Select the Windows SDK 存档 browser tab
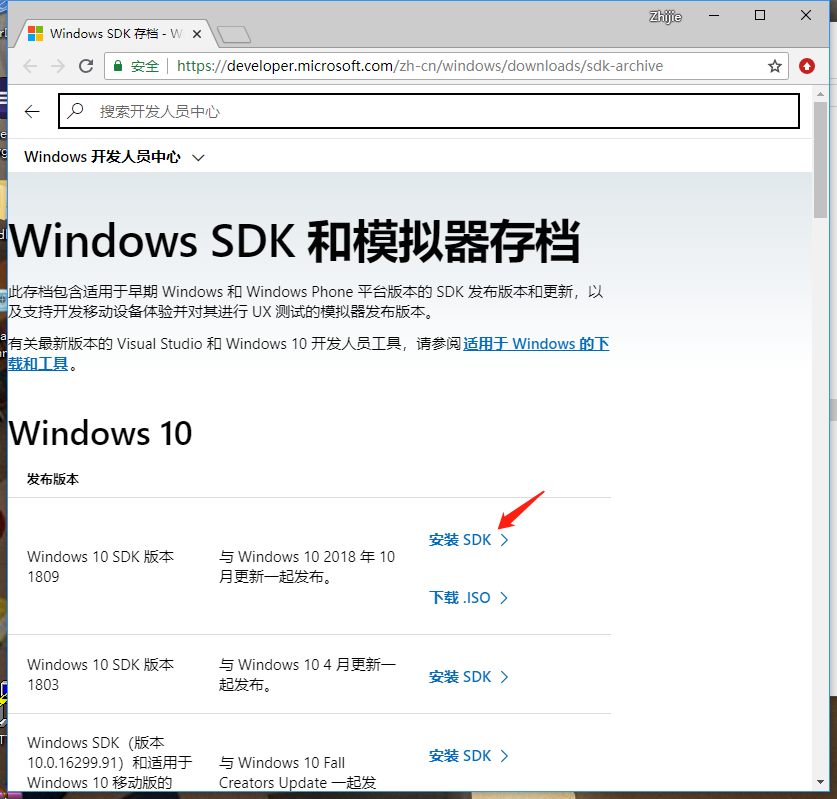The width and height of the screenshot is (837, 799). 114,34
